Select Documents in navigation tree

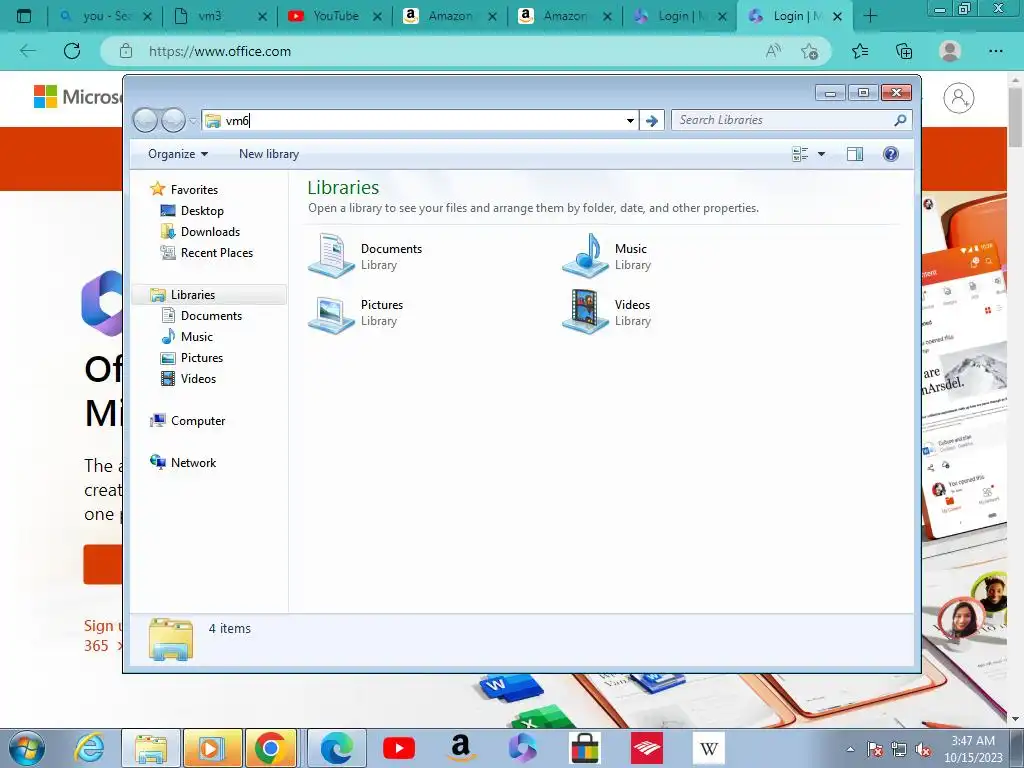(x=211, y=315)
